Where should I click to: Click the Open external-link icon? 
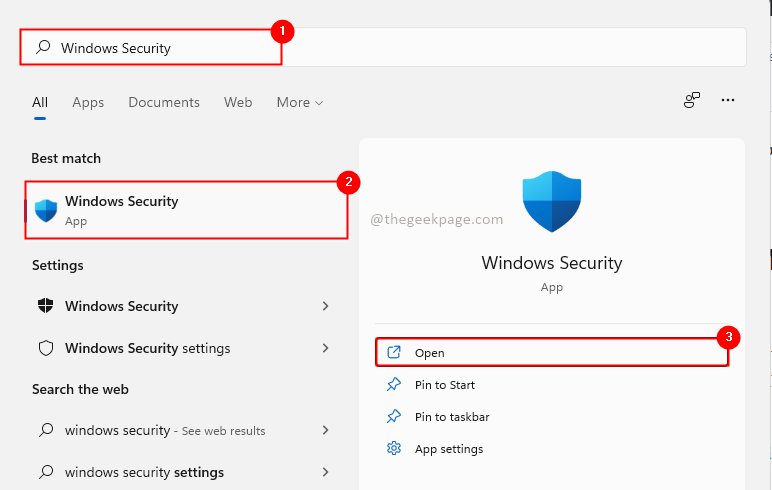[394, 352]
